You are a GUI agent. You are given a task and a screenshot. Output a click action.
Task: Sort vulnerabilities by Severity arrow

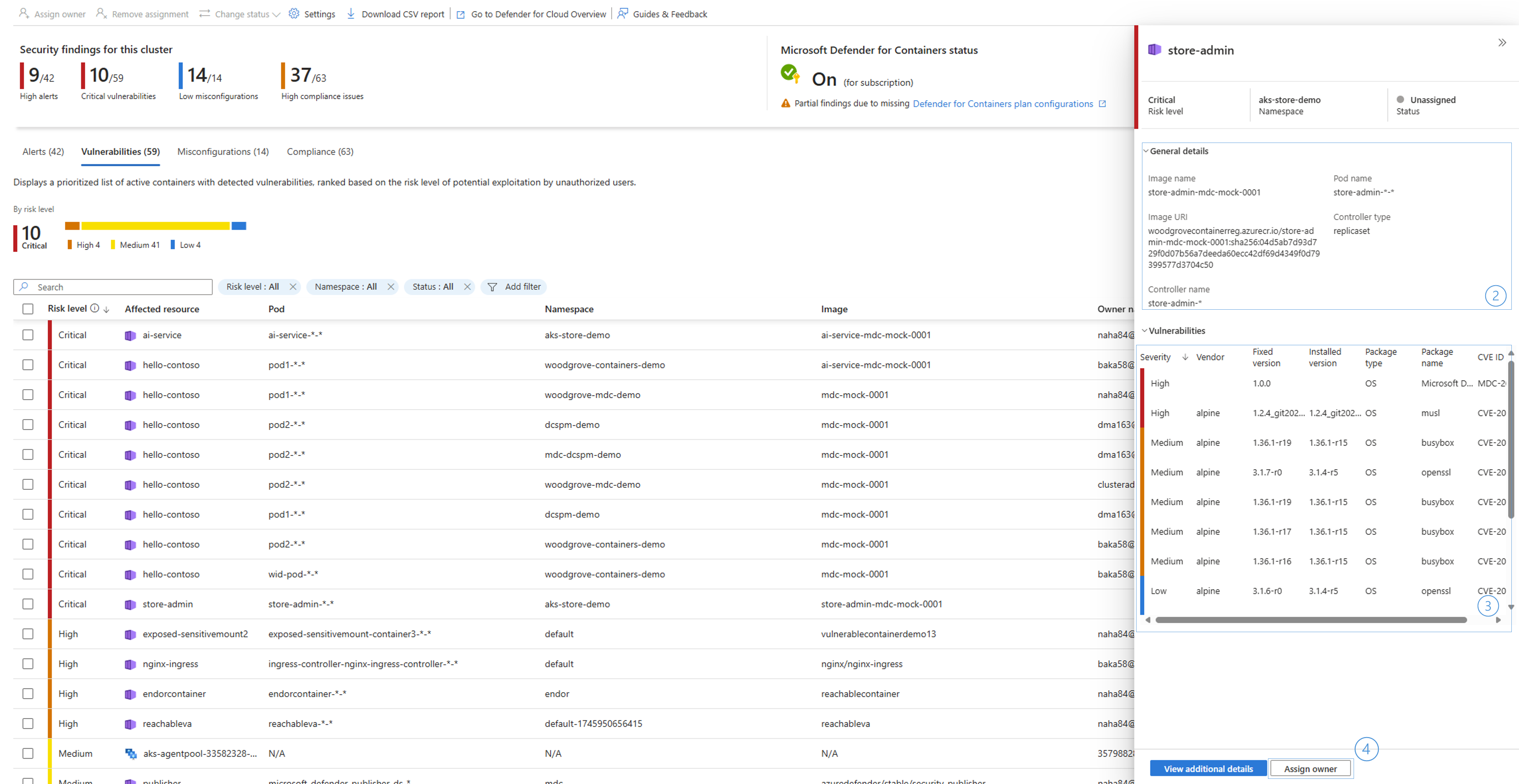(x=1185, y=357)
